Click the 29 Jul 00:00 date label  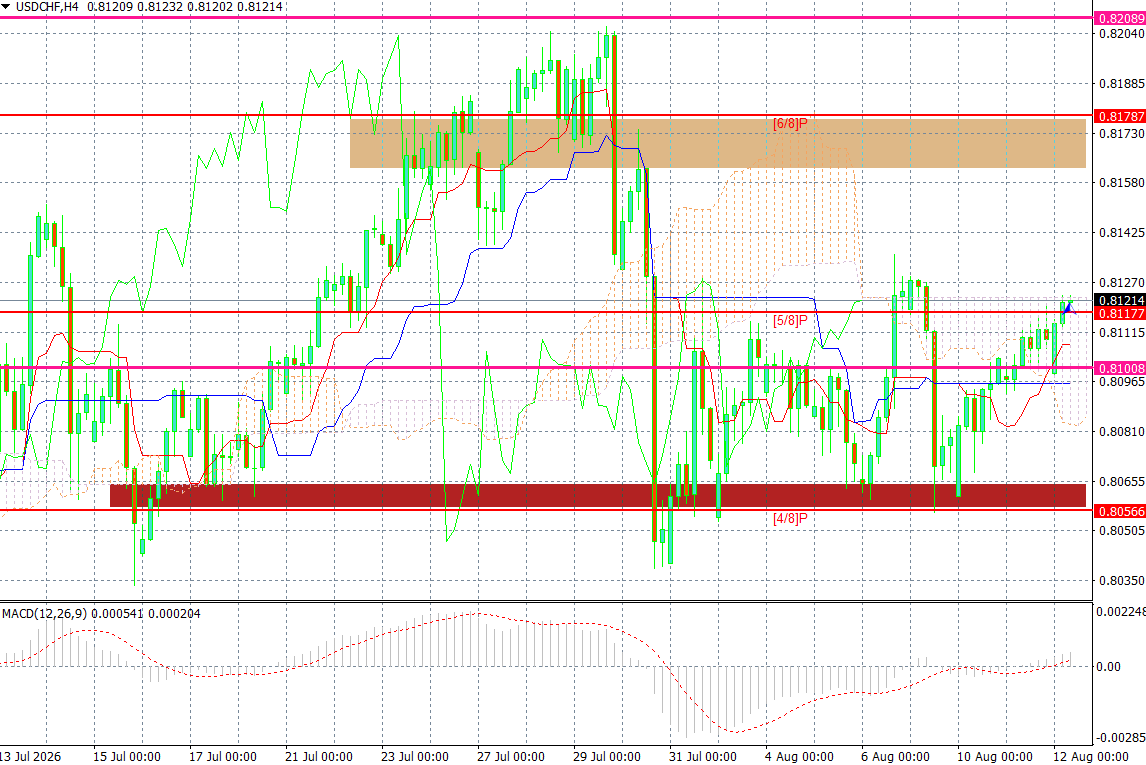click(607, 756)
